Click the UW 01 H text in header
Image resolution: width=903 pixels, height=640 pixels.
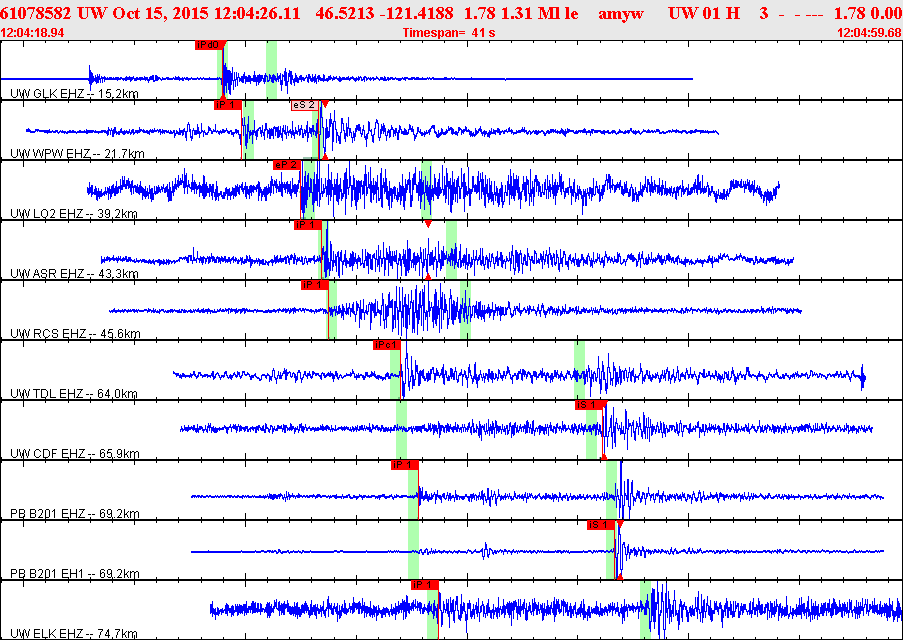click(x=704, y=14)
